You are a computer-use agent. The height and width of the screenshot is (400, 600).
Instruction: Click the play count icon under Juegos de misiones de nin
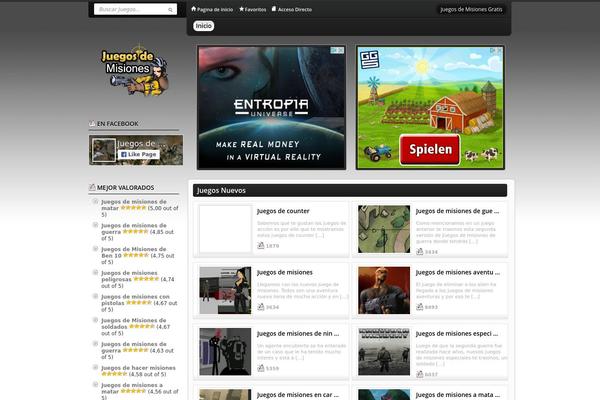tap(261, 368)
